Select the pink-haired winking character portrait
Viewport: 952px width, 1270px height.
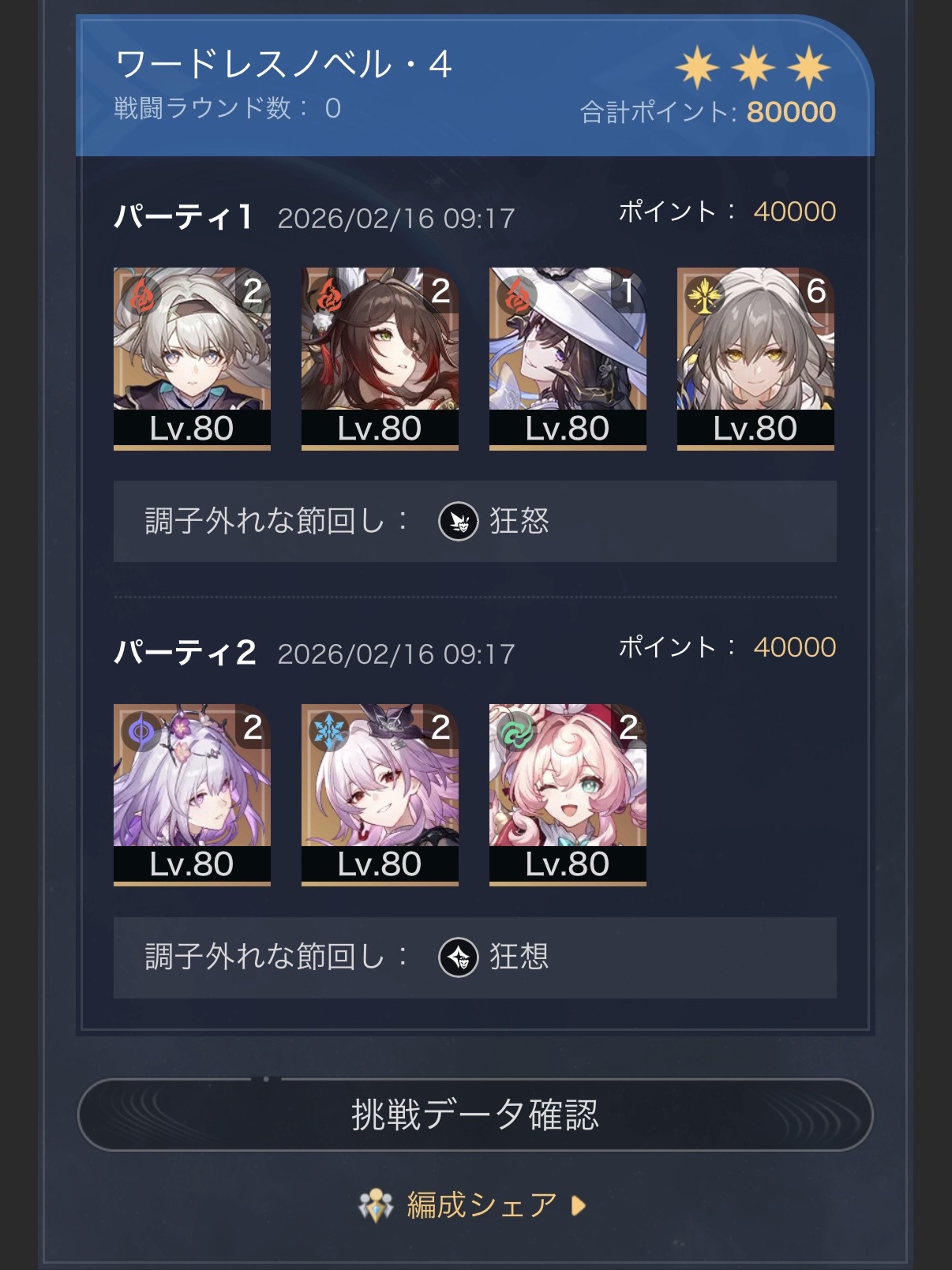point(568,795)
